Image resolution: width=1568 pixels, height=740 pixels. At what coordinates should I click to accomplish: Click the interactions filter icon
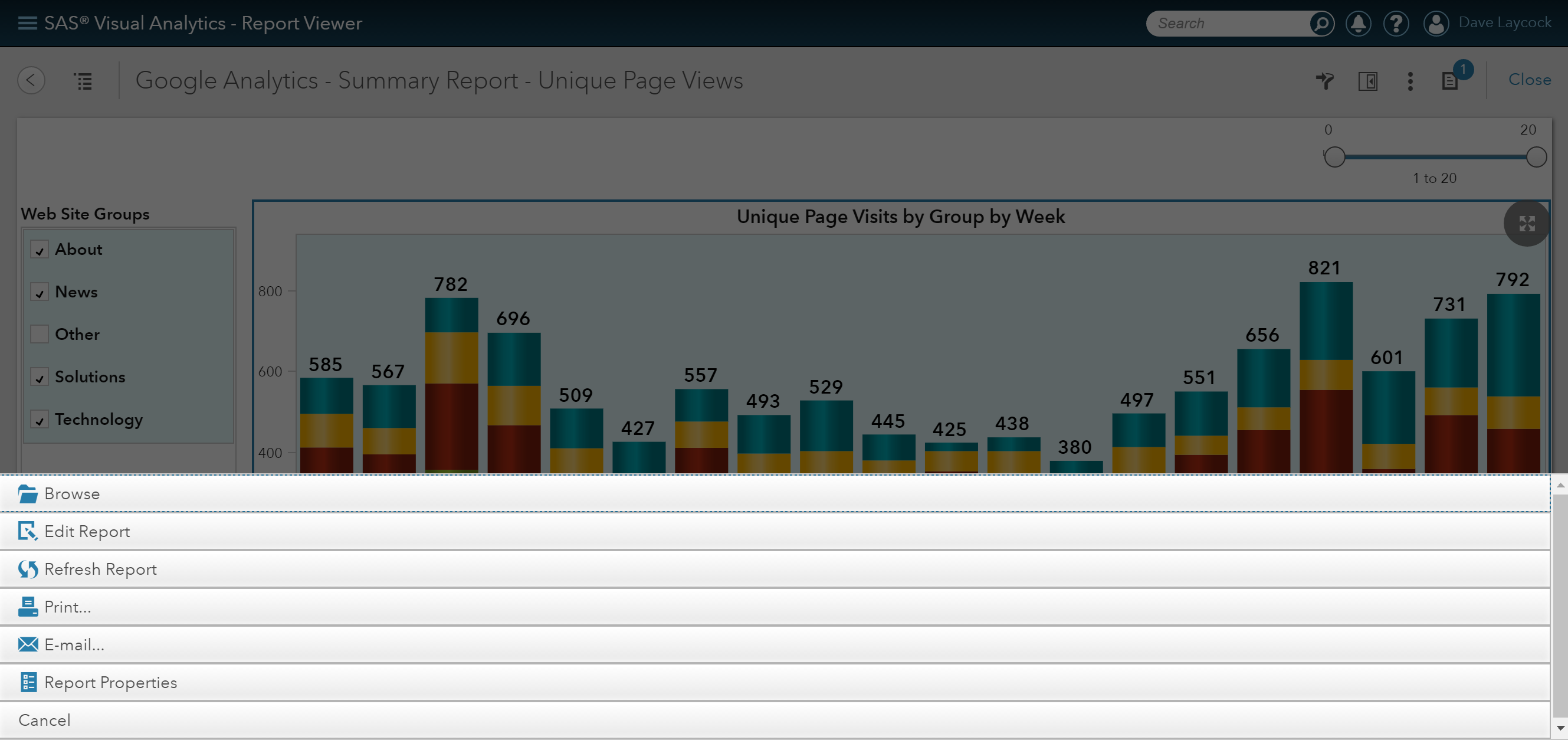(x=1324, y=80)
